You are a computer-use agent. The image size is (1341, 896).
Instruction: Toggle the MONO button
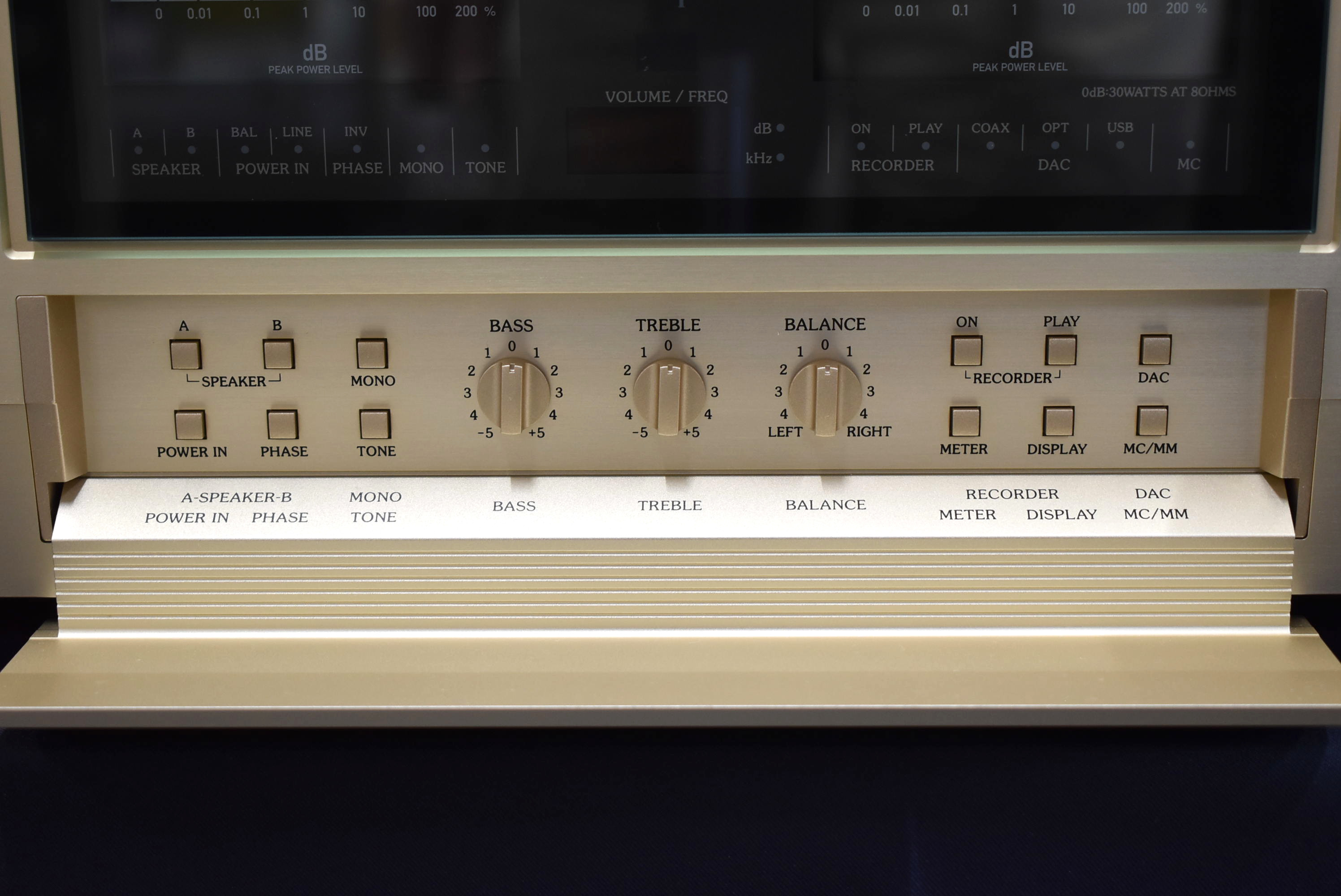(372, 353)
